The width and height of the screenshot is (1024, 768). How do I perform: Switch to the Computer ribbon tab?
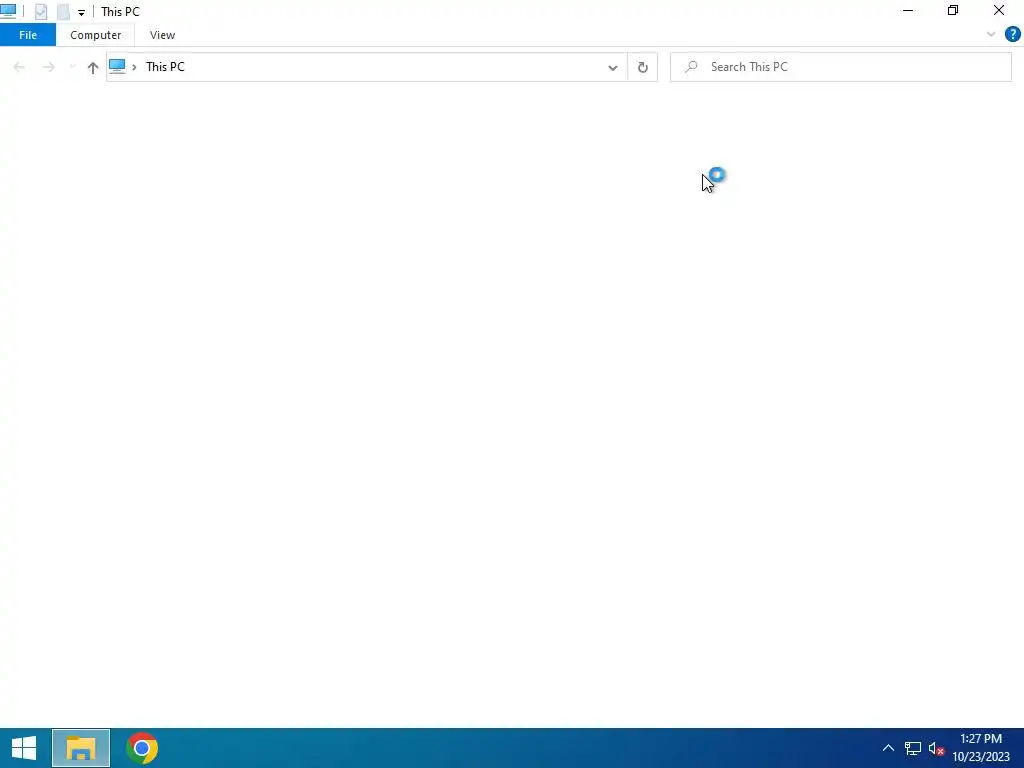tap(95, 35)
